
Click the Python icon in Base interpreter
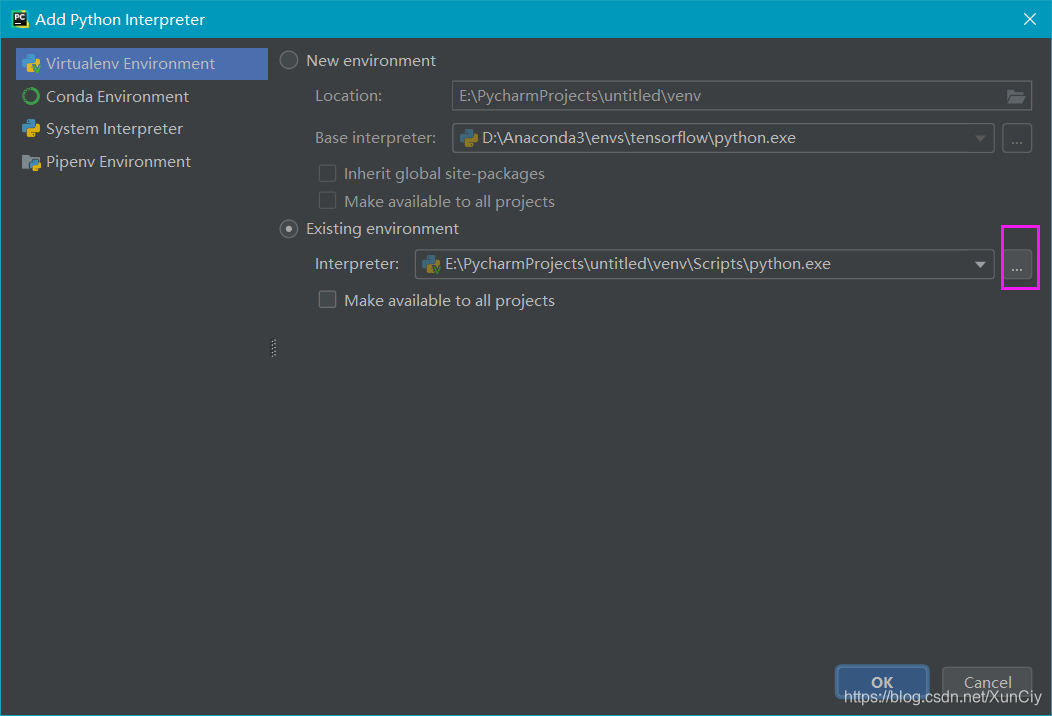(468, 138)
